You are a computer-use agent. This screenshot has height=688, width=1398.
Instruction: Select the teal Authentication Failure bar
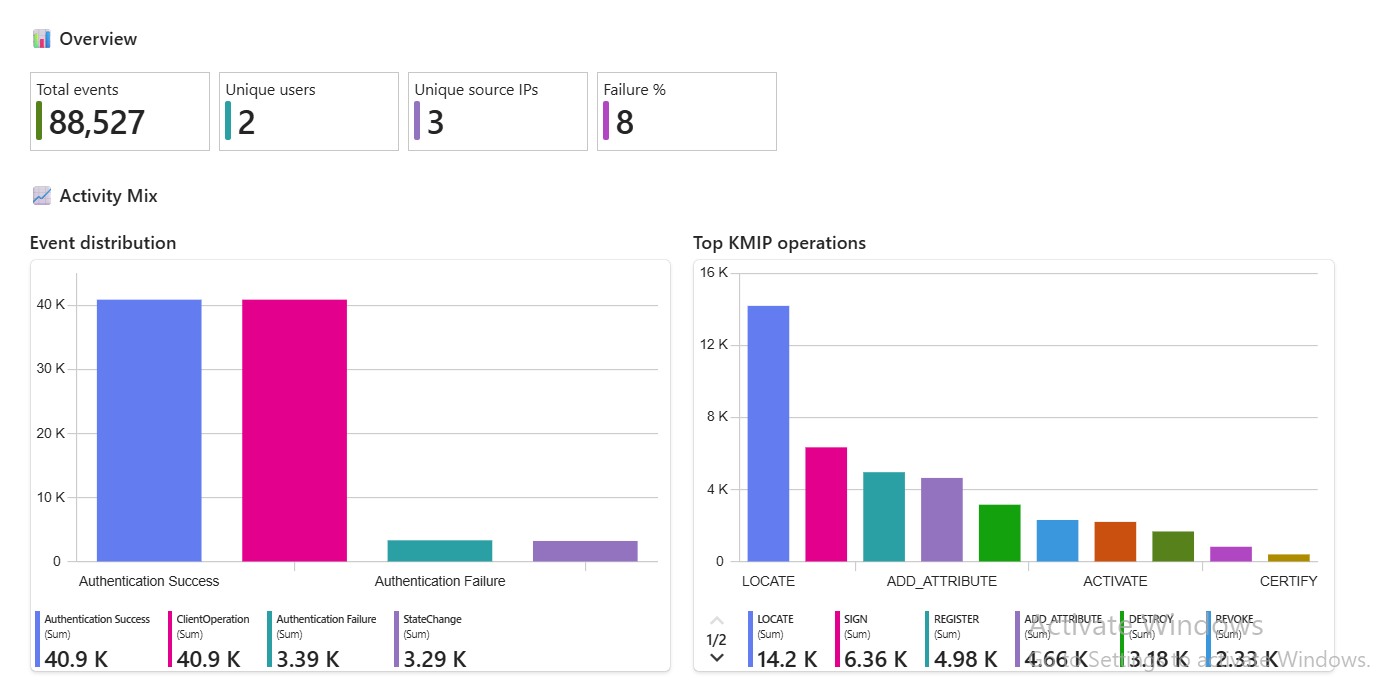440,550
